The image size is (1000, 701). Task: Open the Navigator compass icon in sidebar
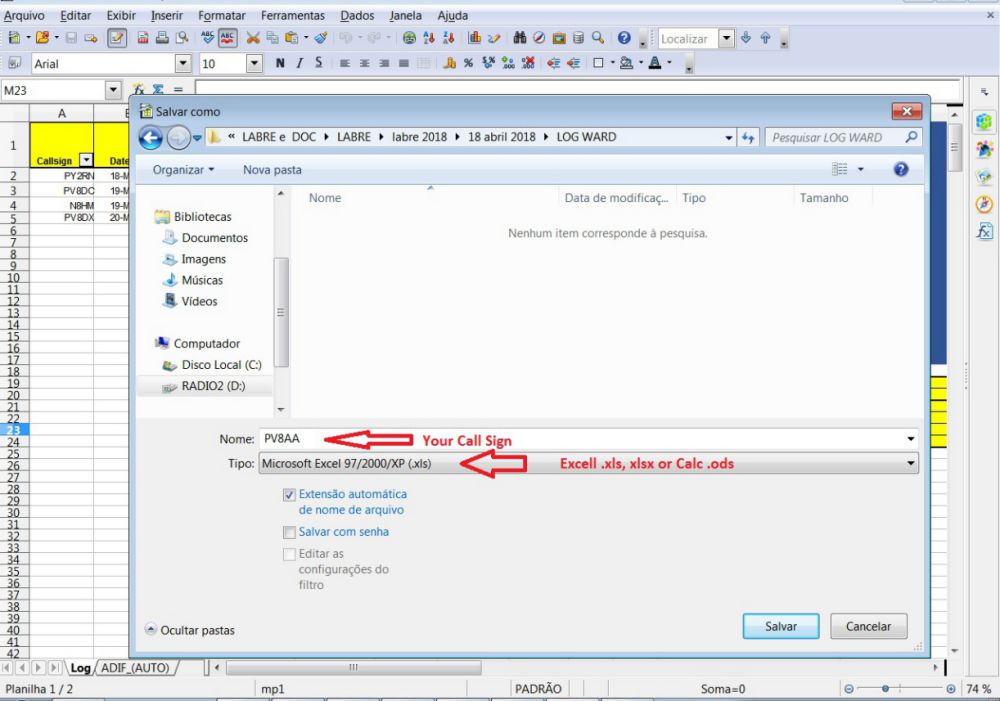point(984,204)
